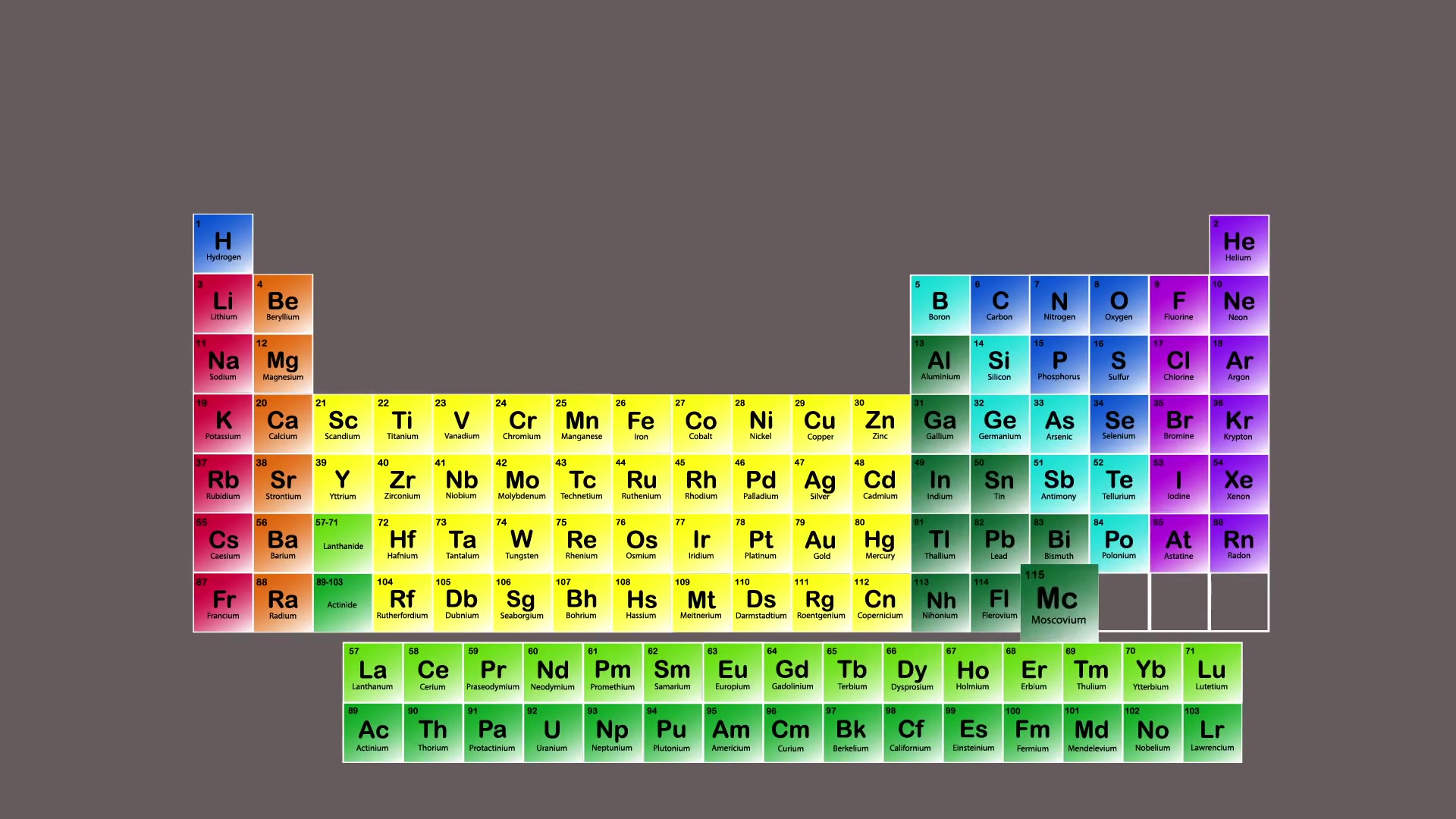
Task: Select the Calcium tile
Action: point(283,423)
